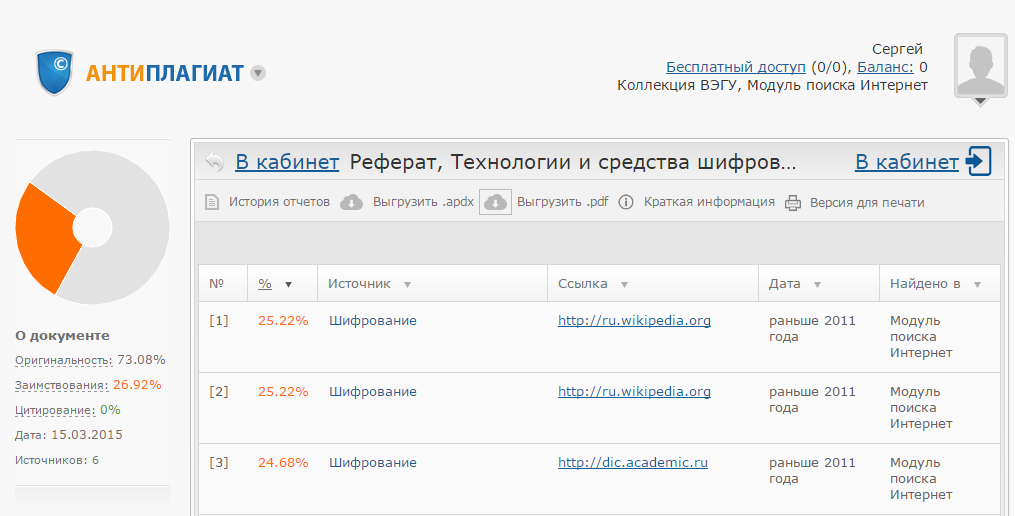Sort table by the % column header
The width and height of the screenshot is (1015, 516).
[266, 284]
